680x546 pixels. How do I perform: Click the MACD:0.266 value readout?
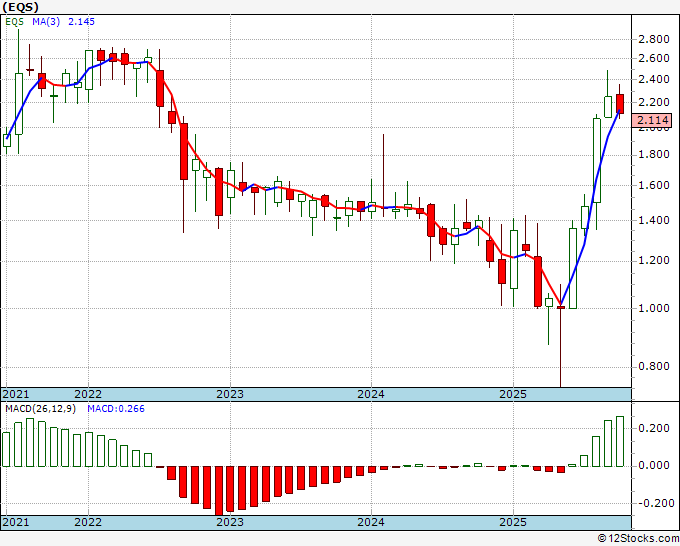click(116, 409)
